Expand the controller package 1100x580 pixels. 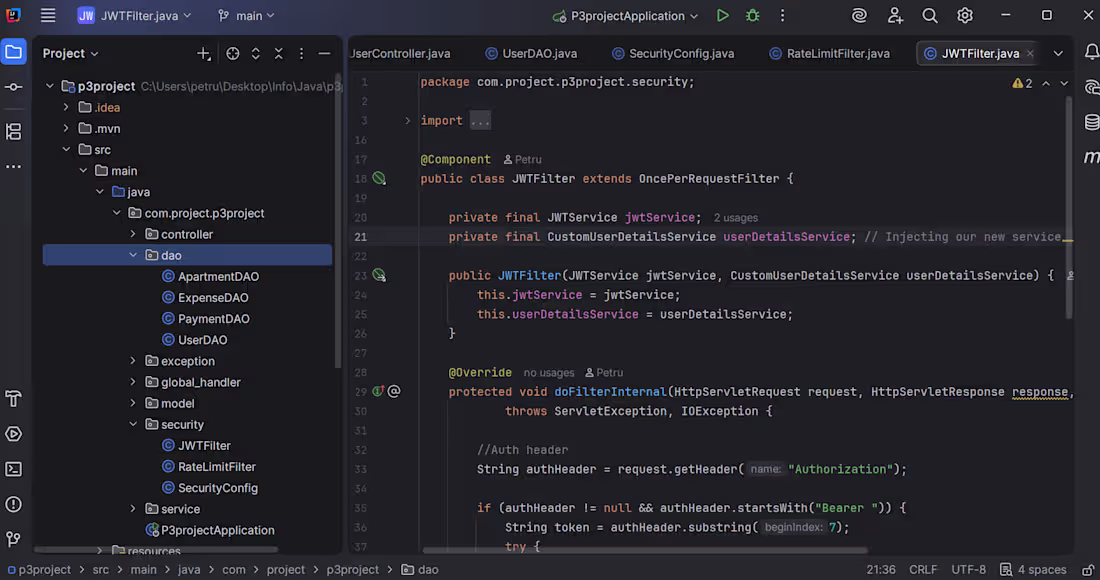[133, 234]
